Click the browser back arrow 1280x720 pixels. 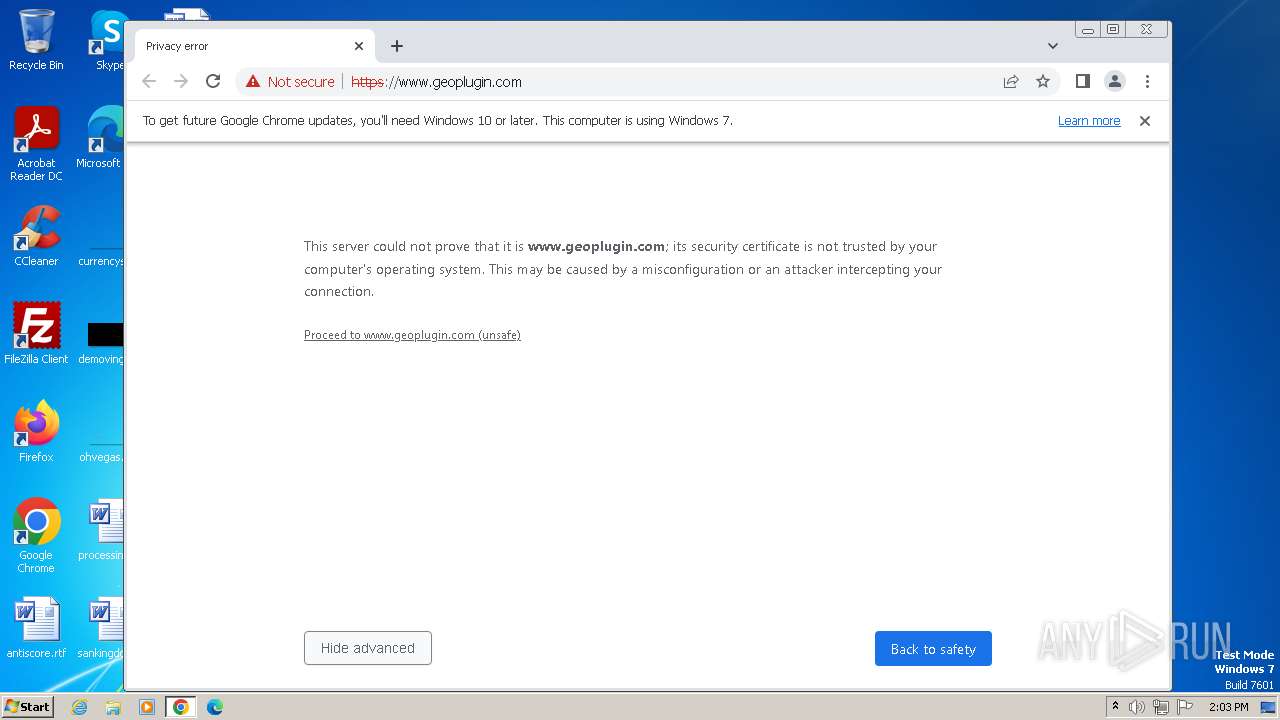coord(149,82)
